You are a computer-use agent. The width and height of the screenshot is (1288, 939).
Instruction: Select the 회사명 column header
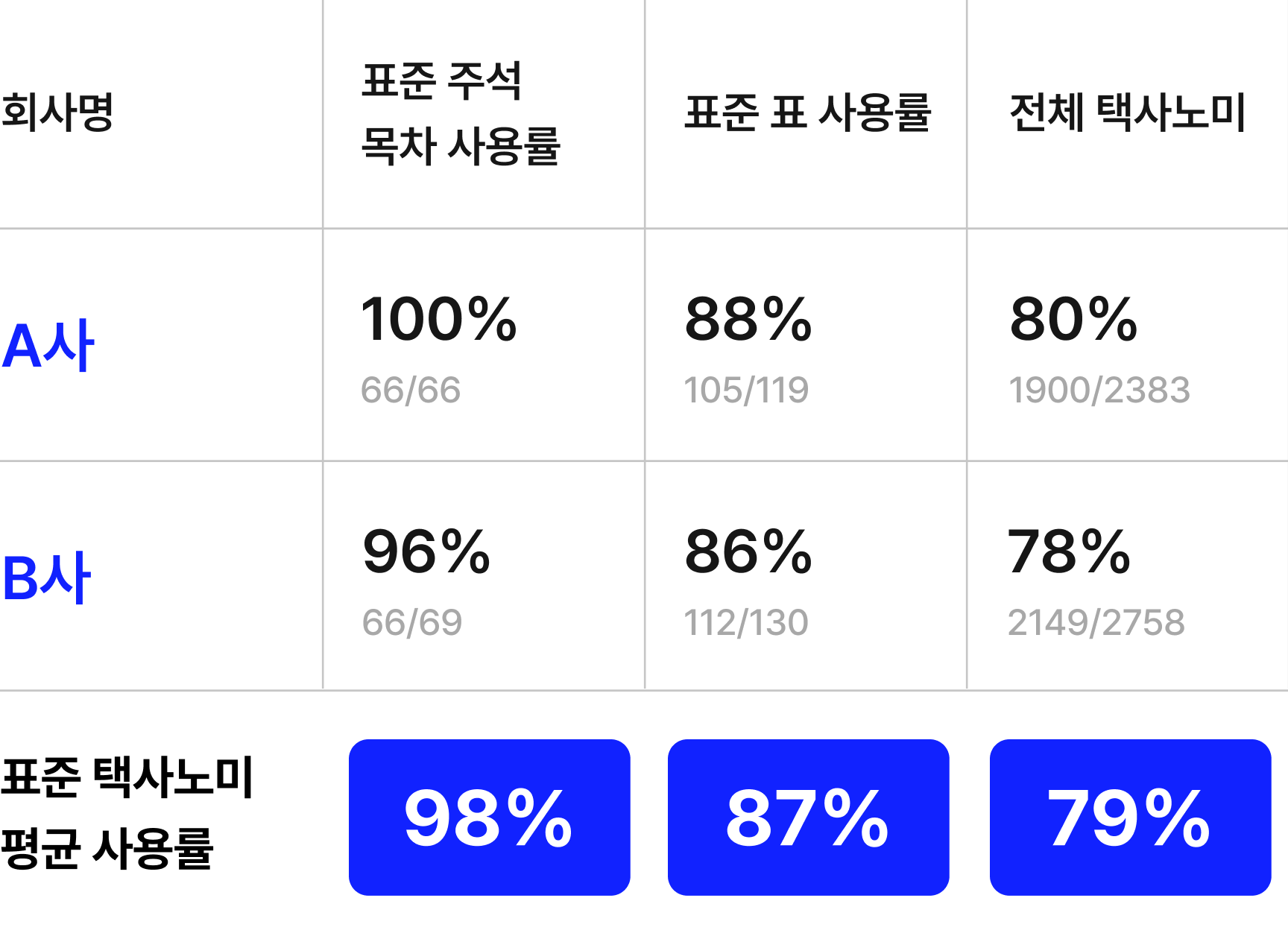57,113
